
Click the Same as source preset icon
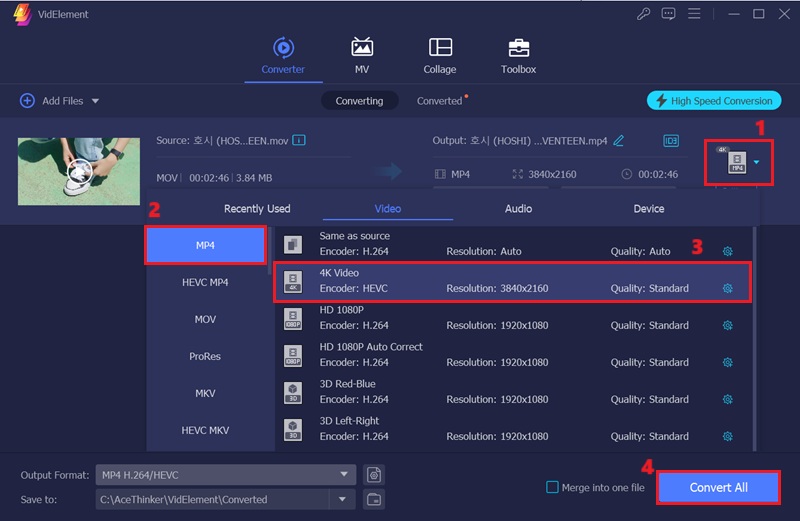pyautogui.click(x=293, y=244)
